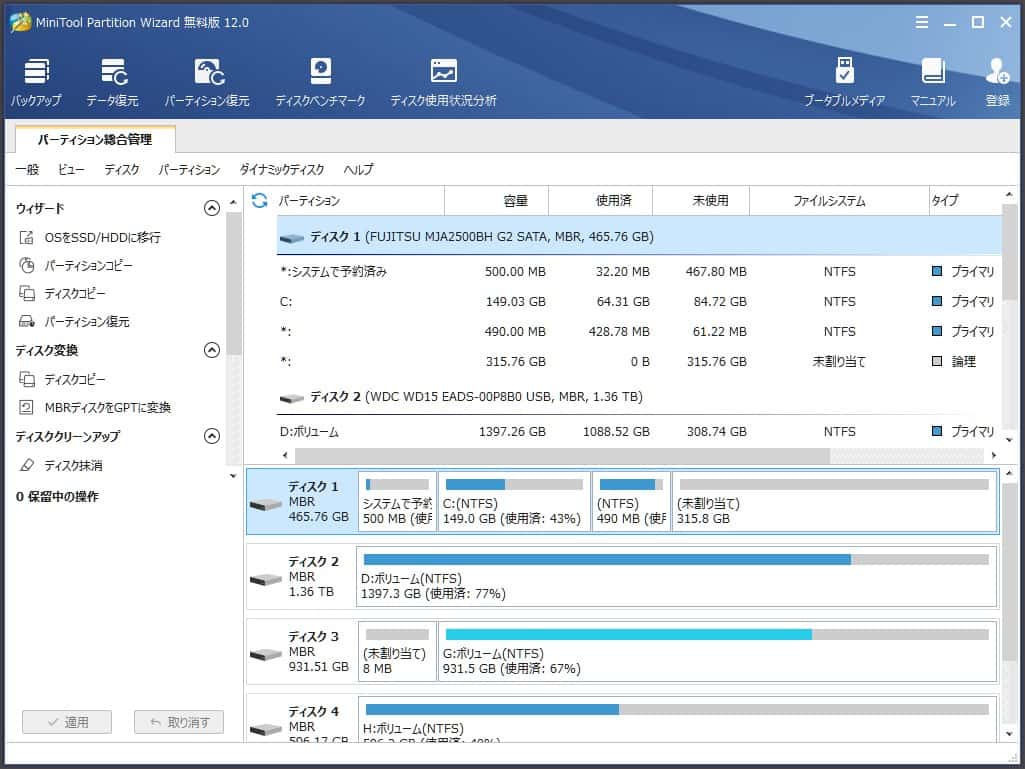The width and height of the screenshot is (1025, 769).
Task: Sort by the 容量 column header
Action: point(497,201)
